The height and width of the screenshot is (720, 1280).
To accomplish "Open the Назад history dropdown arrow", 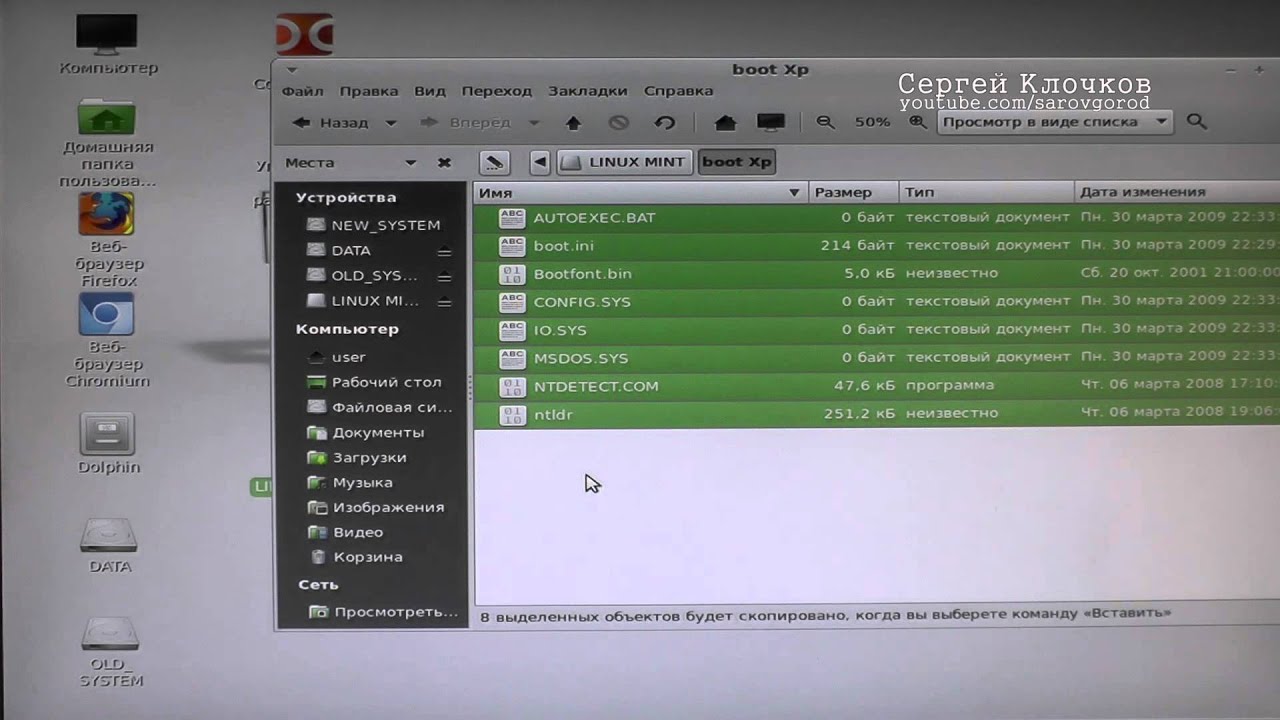I will 391,123.
